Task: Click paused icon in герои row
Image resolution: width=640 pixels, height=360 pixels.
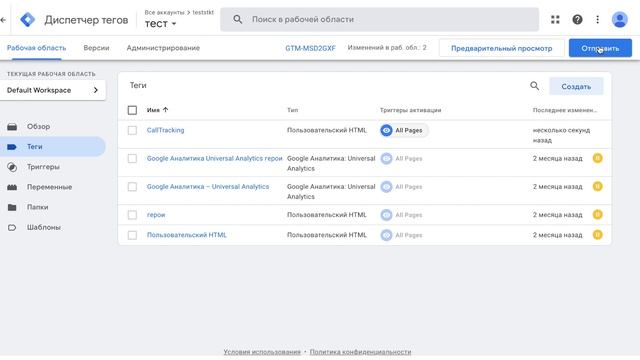Action: 598,214
